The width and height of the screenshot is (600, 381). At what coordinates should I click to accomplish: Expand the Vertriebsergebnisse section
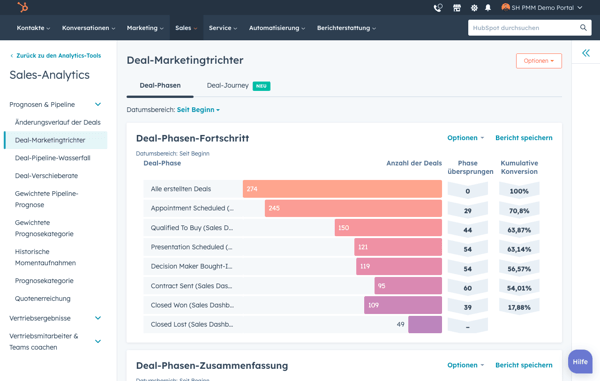[x=98, y=318]
